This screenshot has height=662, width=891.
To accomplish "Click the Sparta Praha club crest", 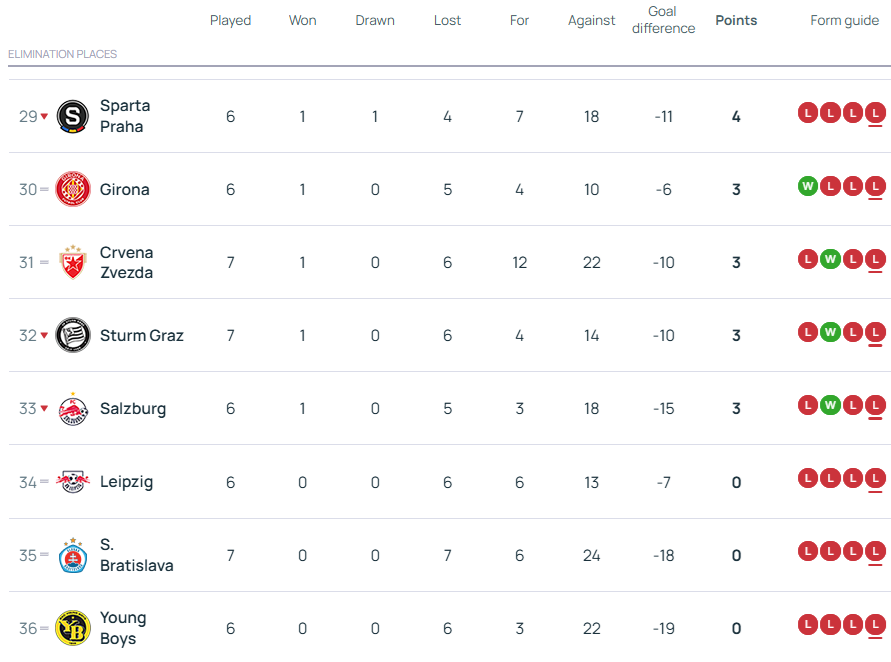I will point(73,117).
